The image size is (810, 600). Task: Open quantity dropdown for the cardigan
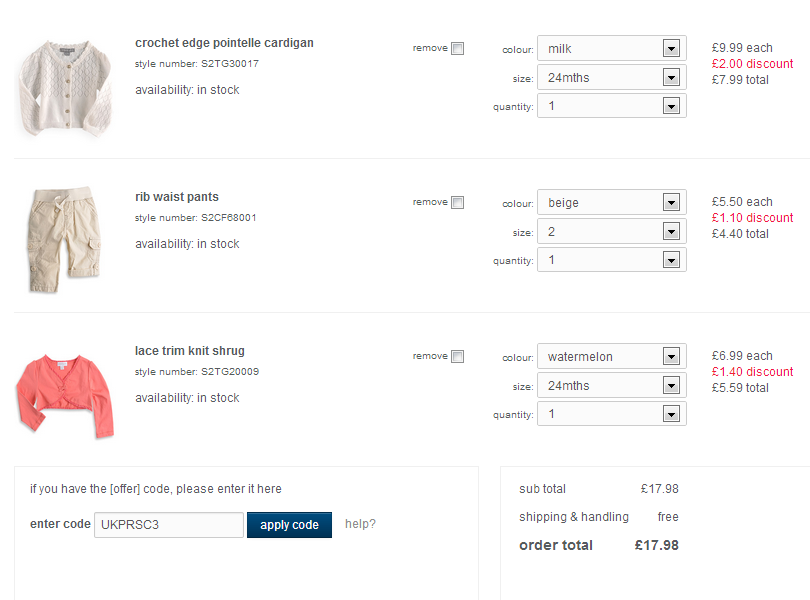(611, 106)
